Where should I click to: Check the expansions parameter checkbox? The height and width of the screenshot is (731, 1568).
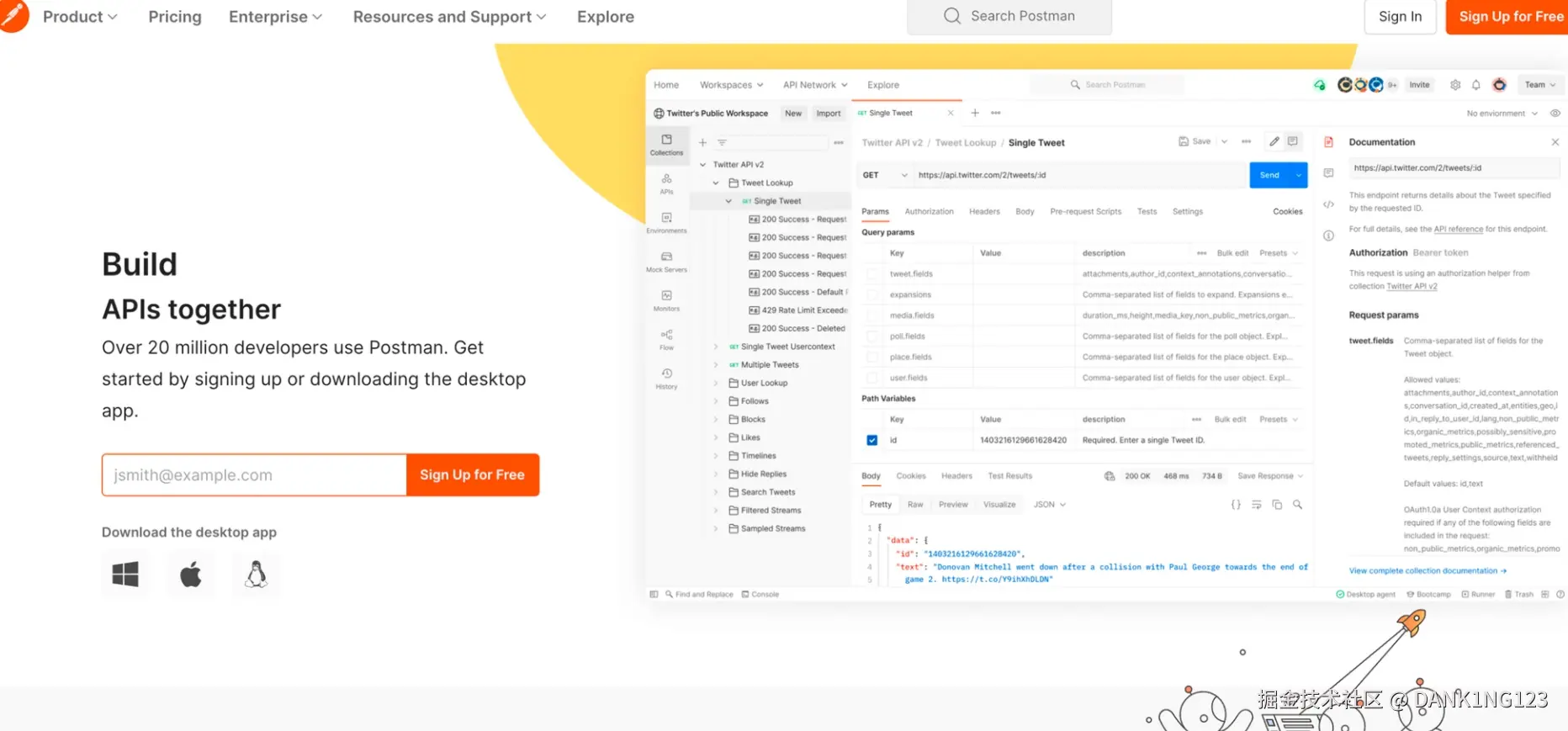tap(872, 294)
